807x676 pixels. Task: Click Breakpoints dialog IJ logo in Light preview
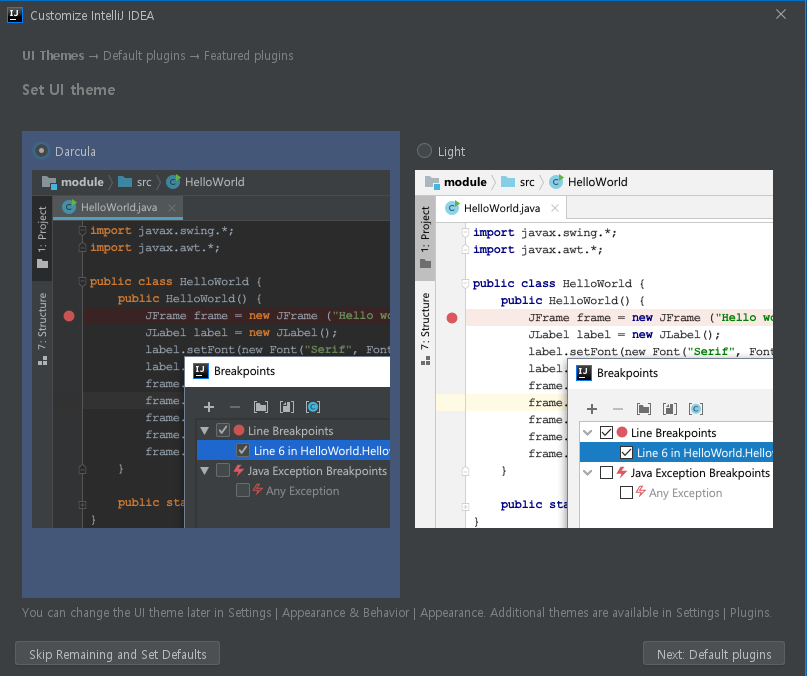coord(584,373)
